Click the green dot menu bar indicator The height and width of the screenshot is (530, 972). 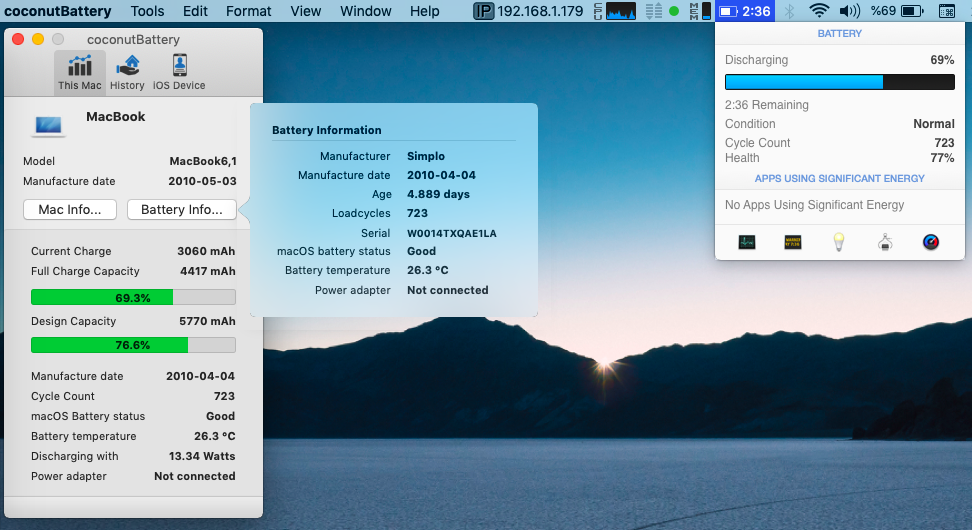[674, 11]
